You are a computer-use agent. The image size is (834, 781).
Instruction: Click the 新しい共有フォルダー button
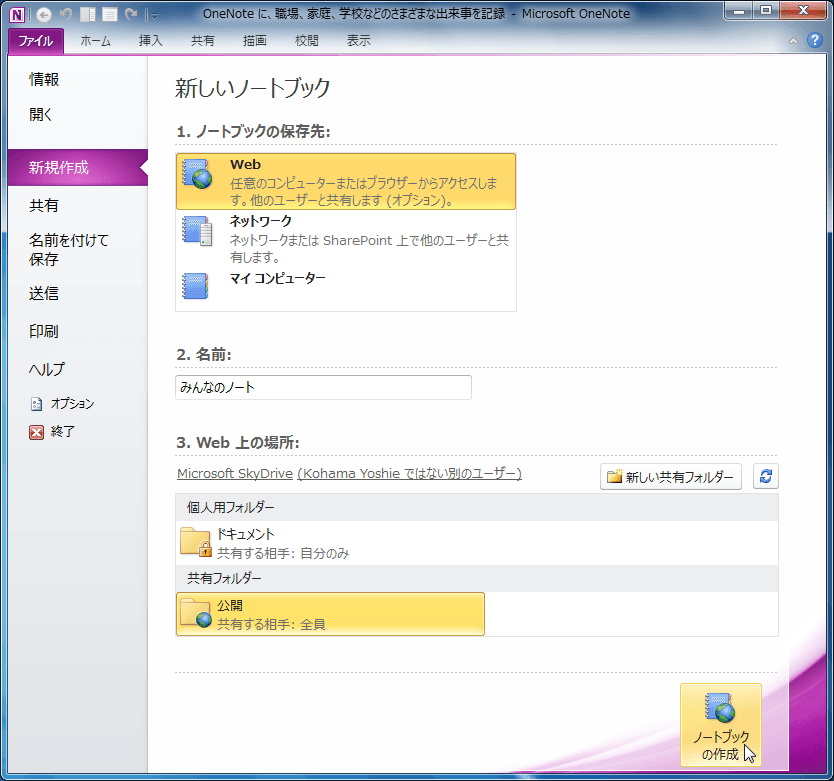coord(671,477)
